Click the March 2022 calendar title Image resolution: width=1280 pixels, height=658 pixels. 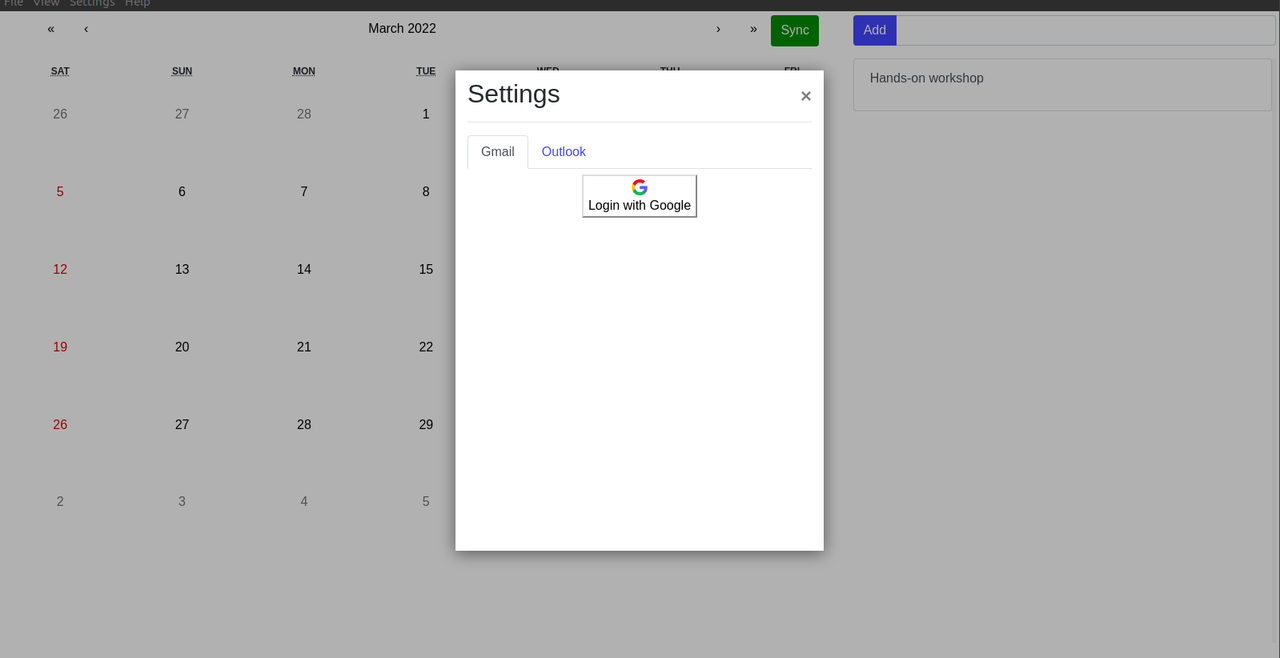[402, 29]
